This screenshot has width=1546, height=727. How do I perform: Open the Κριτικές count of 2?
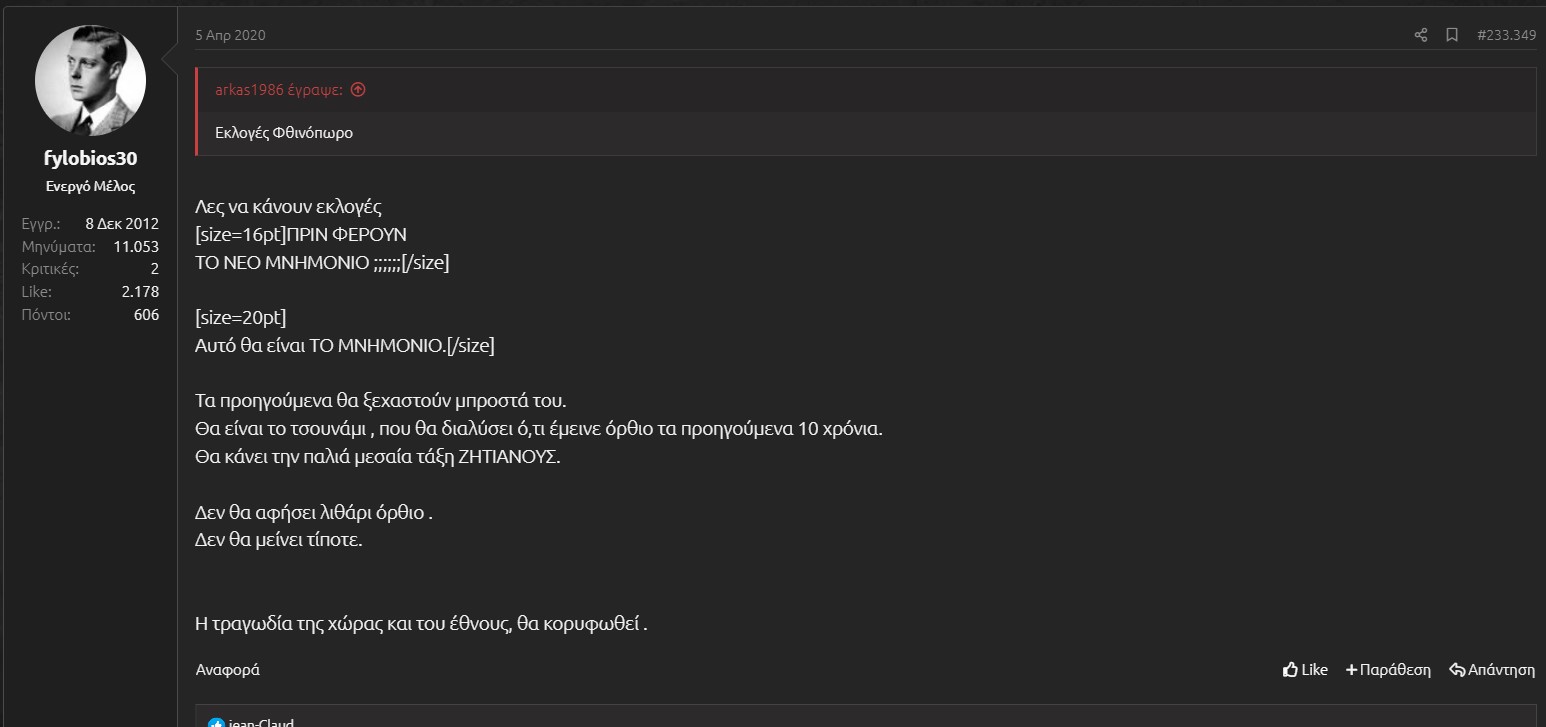click(x=154, y=269)
